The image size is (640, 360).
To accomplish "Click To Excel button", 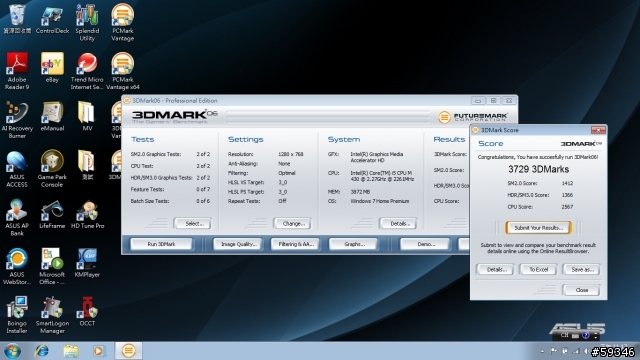I will [x=538, y=269].
